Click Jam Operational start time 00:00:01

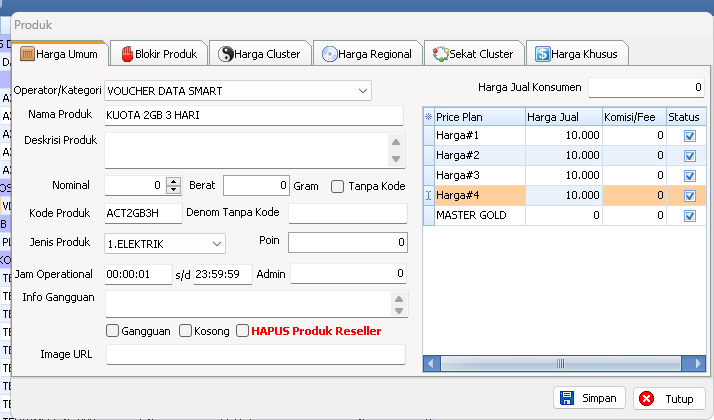(x=138, y=274)
